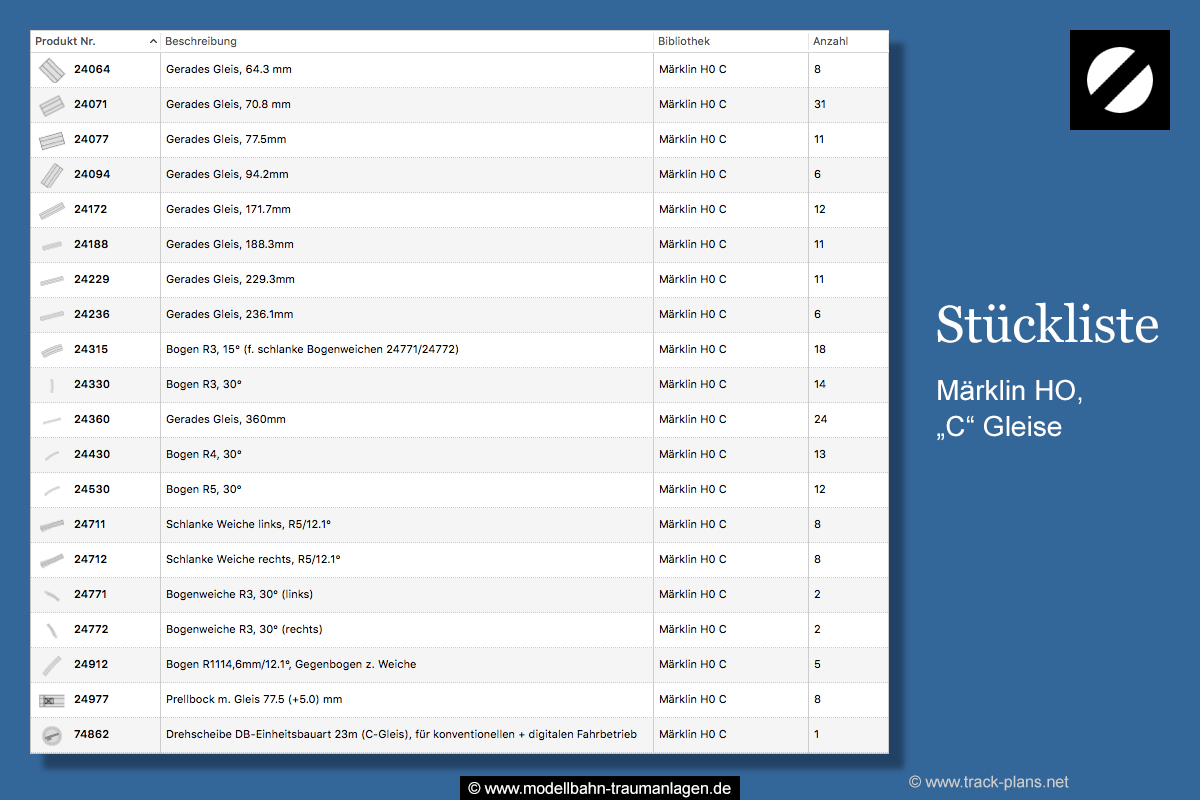Click the track icon for product 24064

point(51,70)
